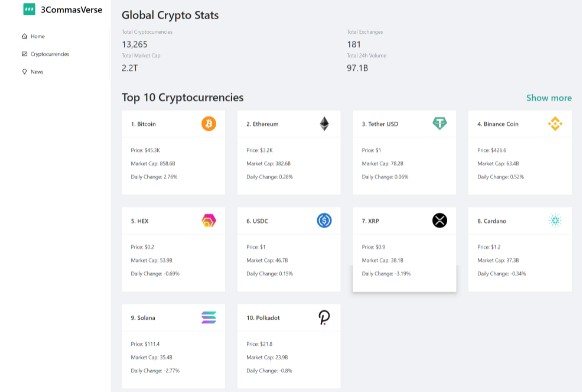Image resolution: width=582 pixels, height=392 pixels.
Task: Click Show more cryptocurrencies link
Action: (549, 98)
